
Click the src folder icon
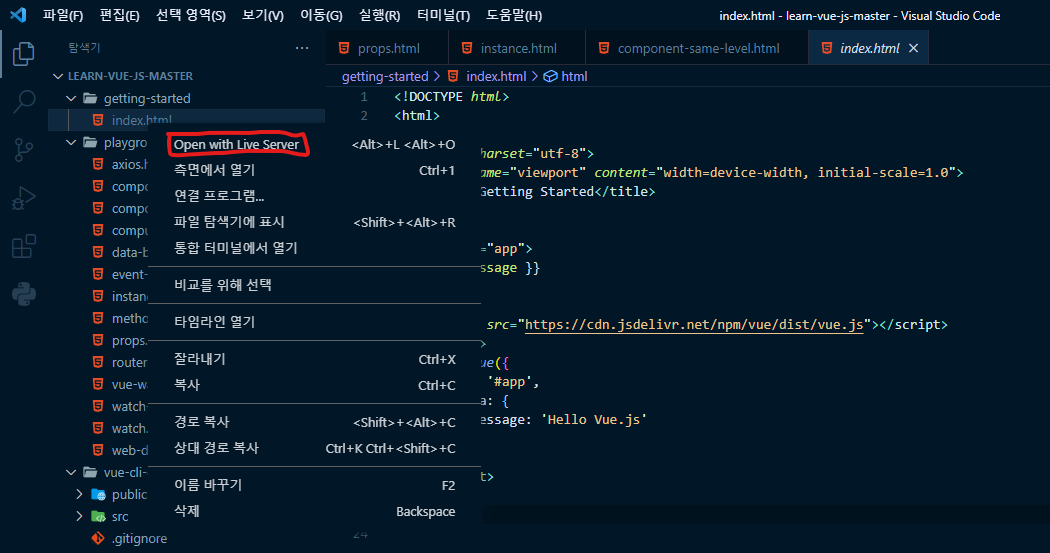click(98, 516)
